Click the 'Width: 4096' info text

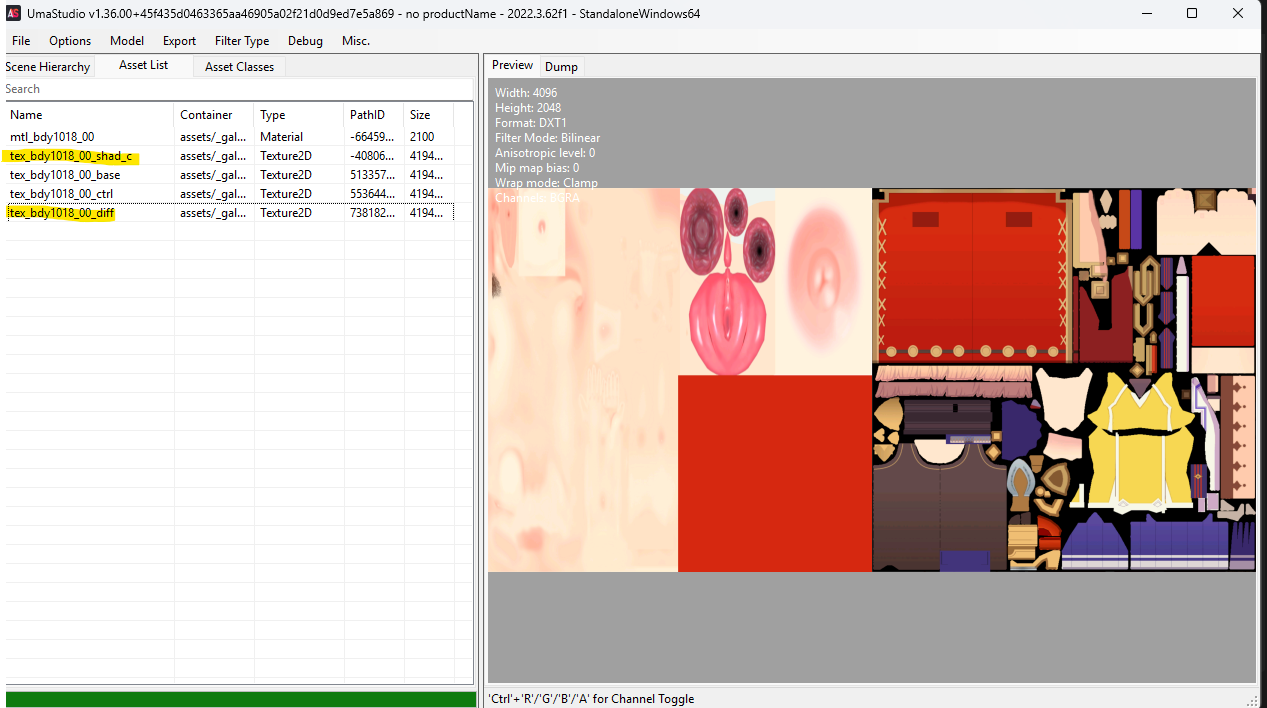tap(526, 93)
